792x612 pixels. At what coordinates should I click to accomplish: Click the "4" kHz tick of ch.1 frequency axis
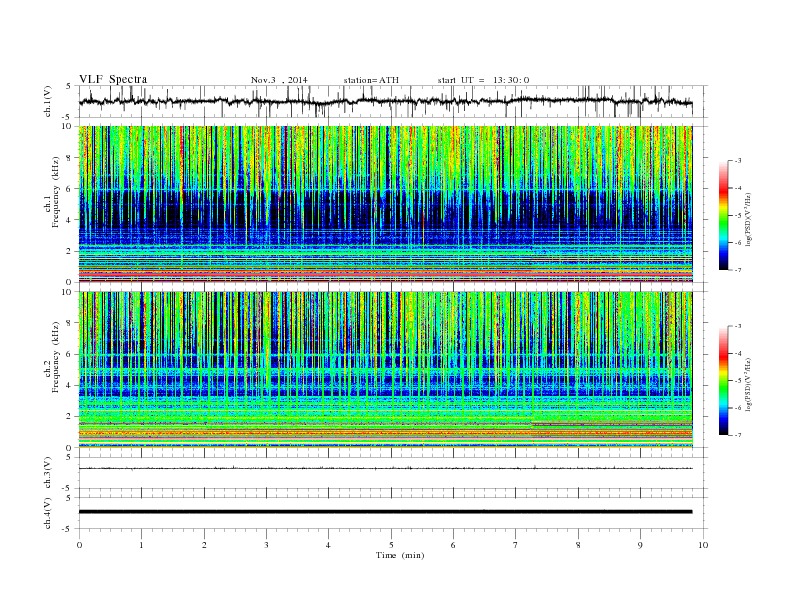click(69, 220)
